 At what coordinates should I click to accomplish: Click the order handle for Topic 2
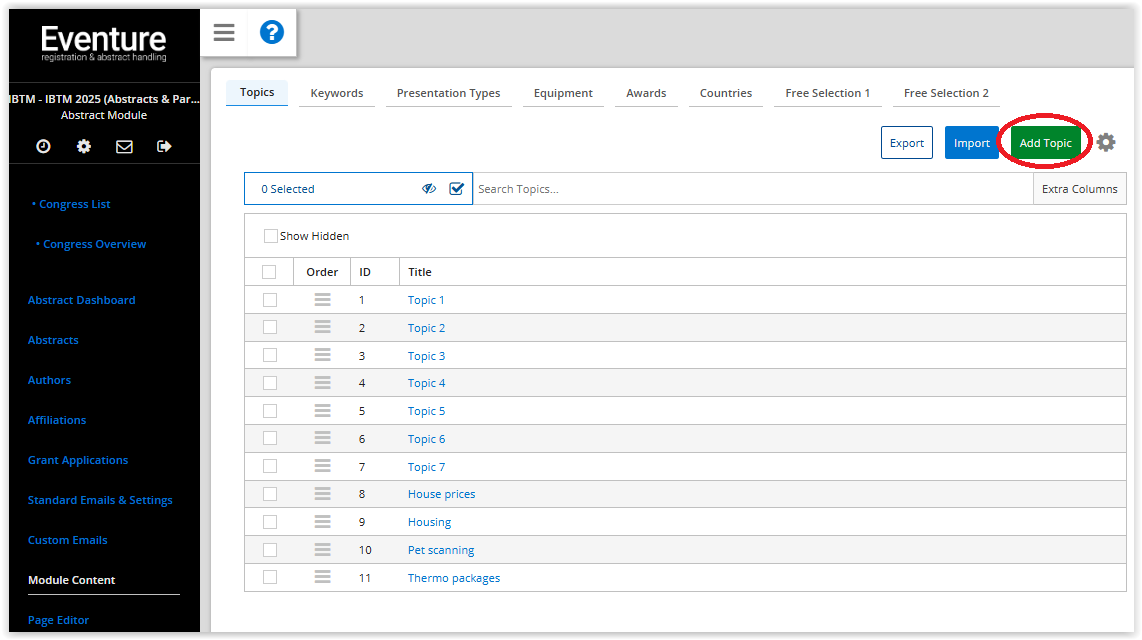[323, 327]
